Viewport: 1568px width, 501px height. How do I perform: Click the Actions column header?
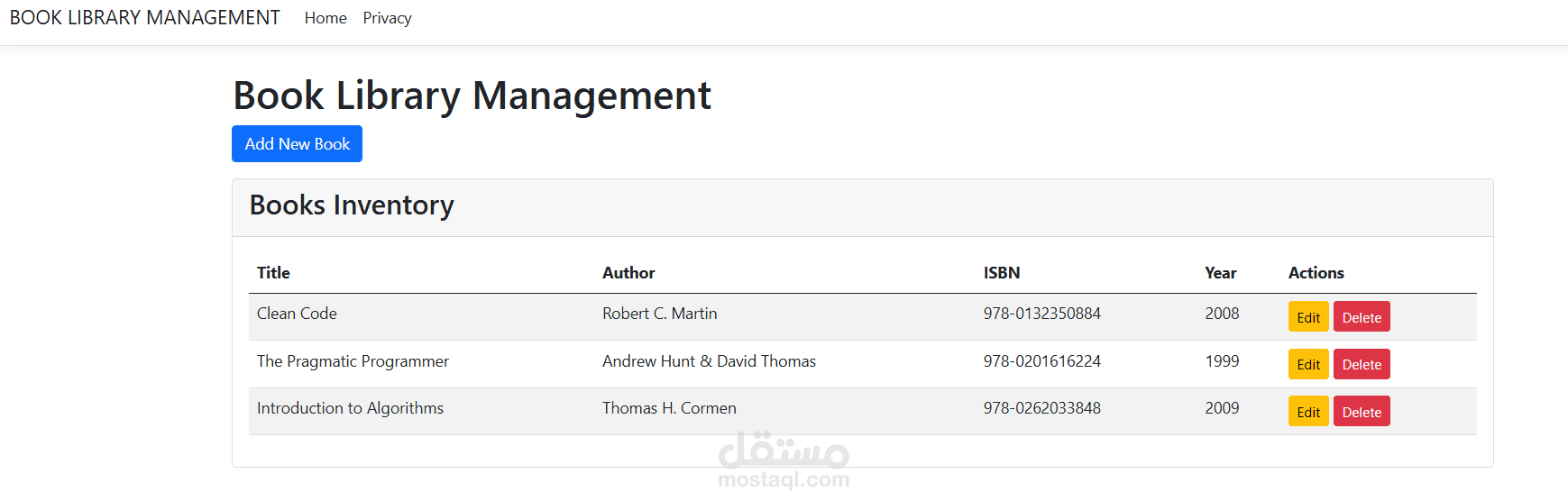(x=1316, y=273)
